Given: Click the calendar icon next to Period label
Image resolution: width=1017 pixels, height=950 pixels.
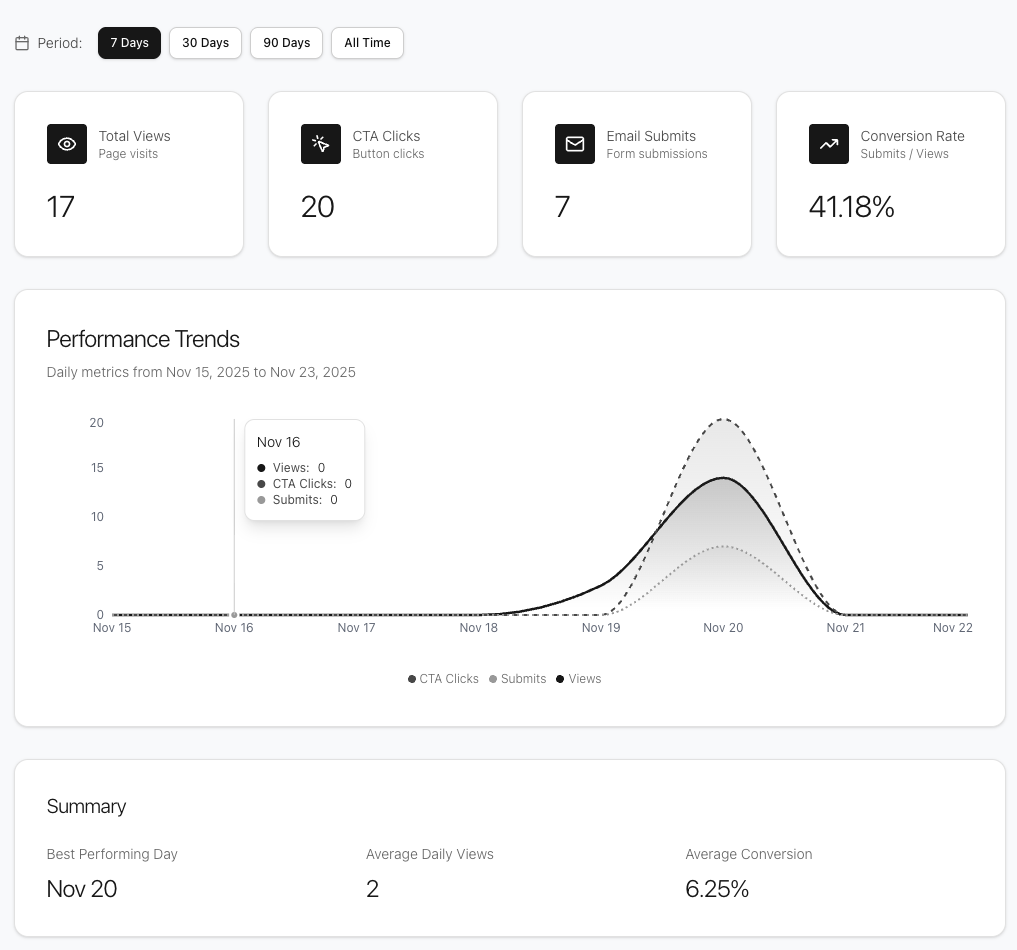Looking at the screenshot, I should (22, 43).
